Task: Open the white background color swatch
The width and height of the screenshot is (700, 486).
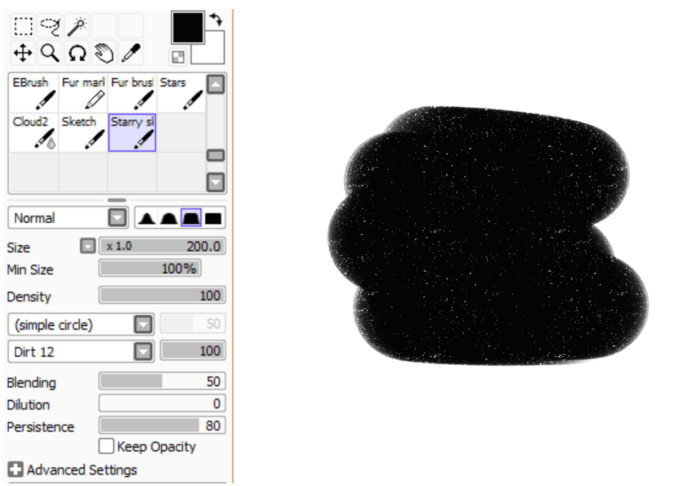Action: pyautogui.click(x=214, y=54)
